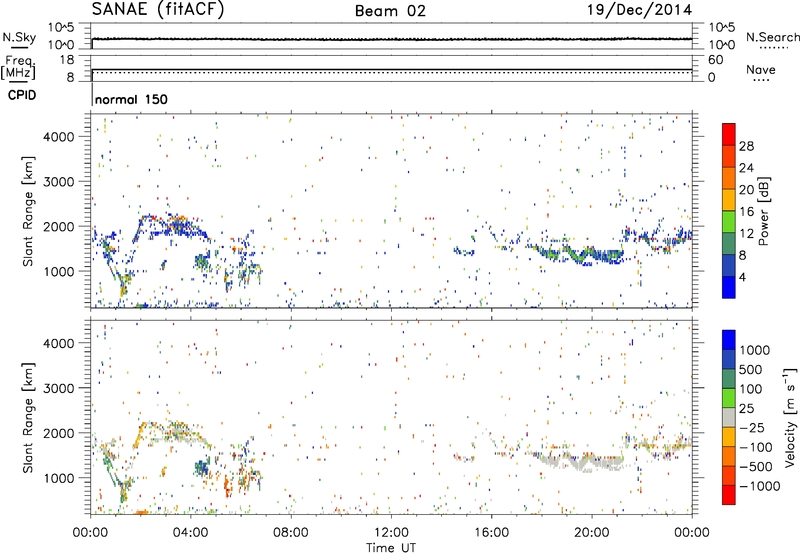The width and height of the screenshot is (800, 554).
Task: Select the "Beam 02" header text
Action: (x=390, y=11)
